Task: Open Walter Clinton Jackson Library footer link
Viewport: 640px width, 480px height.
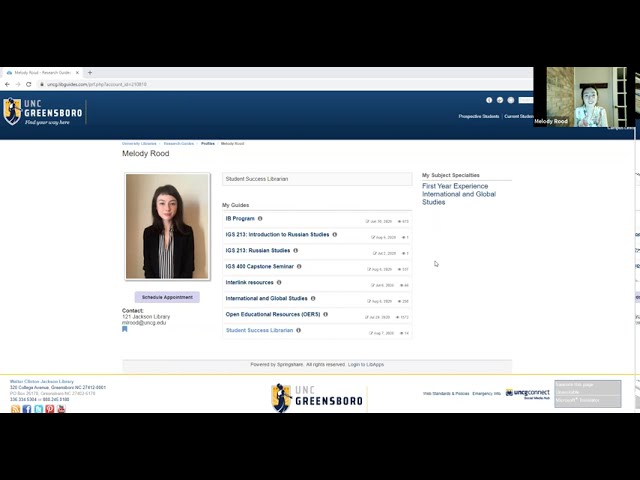Action: coord(42,381)
